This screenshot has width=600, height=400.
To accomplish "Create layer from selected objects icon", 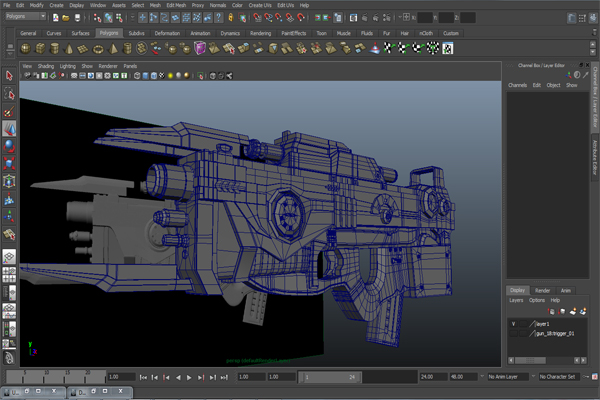I will point(583,312).
